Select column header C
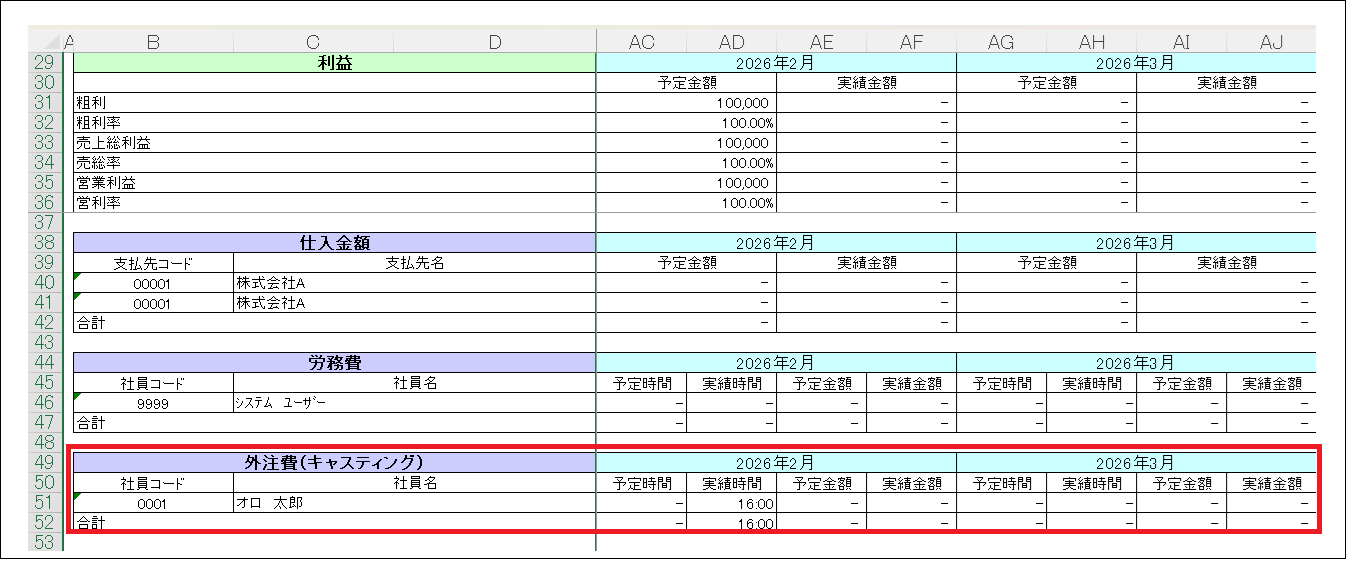 (x=313, y=41)
